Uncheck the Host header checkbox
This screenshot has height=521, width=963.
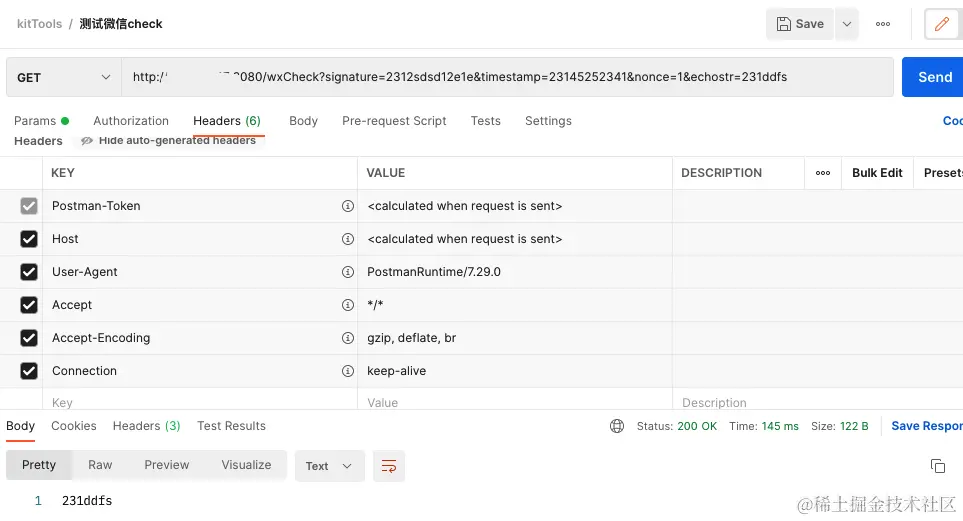pos(29,239)
